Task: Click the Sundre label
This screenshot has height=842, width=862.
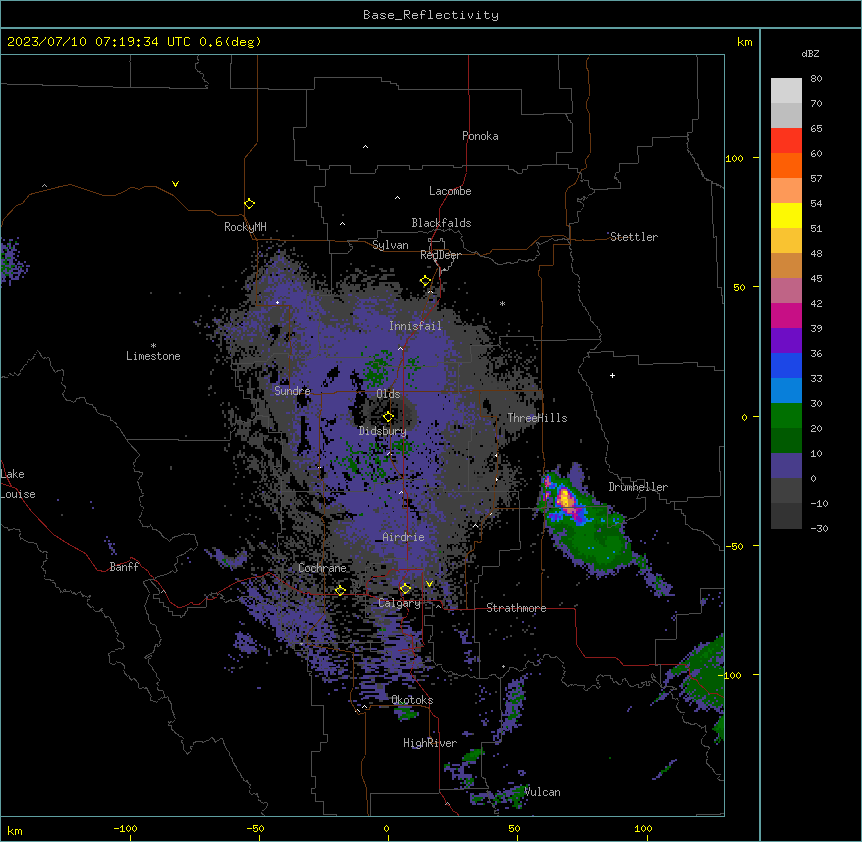Action: coord(292,391)
